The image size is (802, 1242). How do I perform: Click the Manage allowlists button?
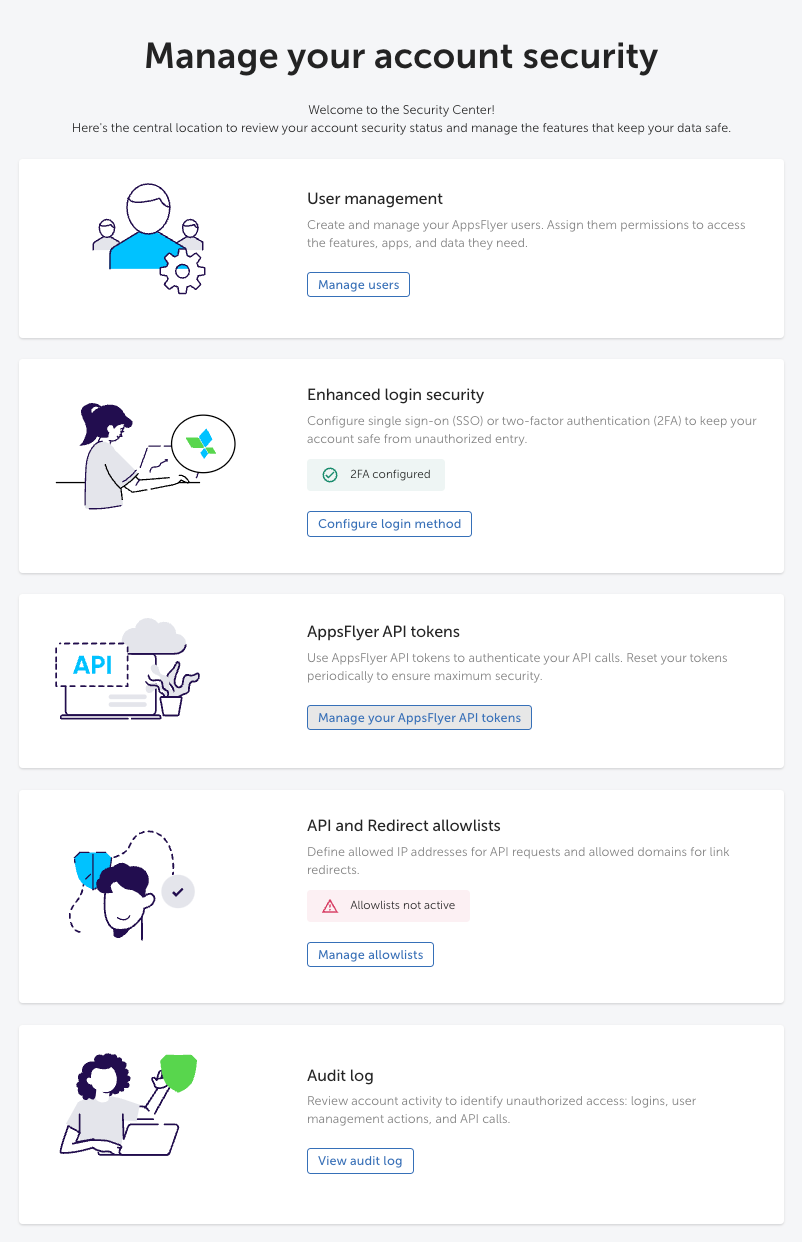(x=370, y=955)
